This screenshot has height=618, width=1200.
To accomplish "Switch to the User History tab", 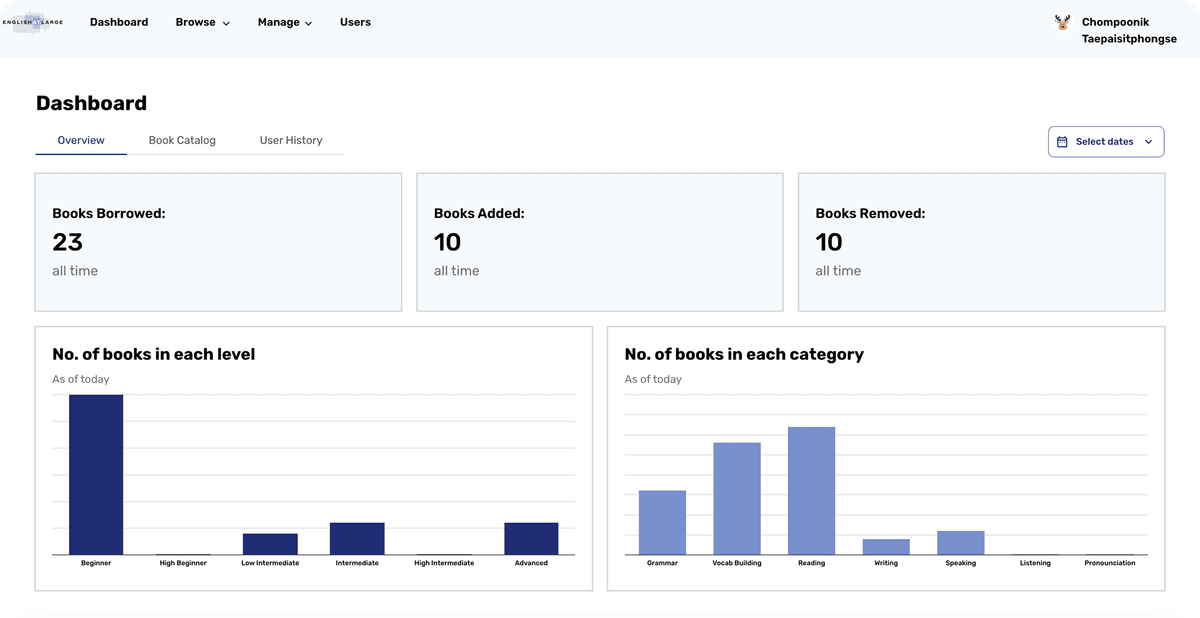I will [x=291, y=140].
